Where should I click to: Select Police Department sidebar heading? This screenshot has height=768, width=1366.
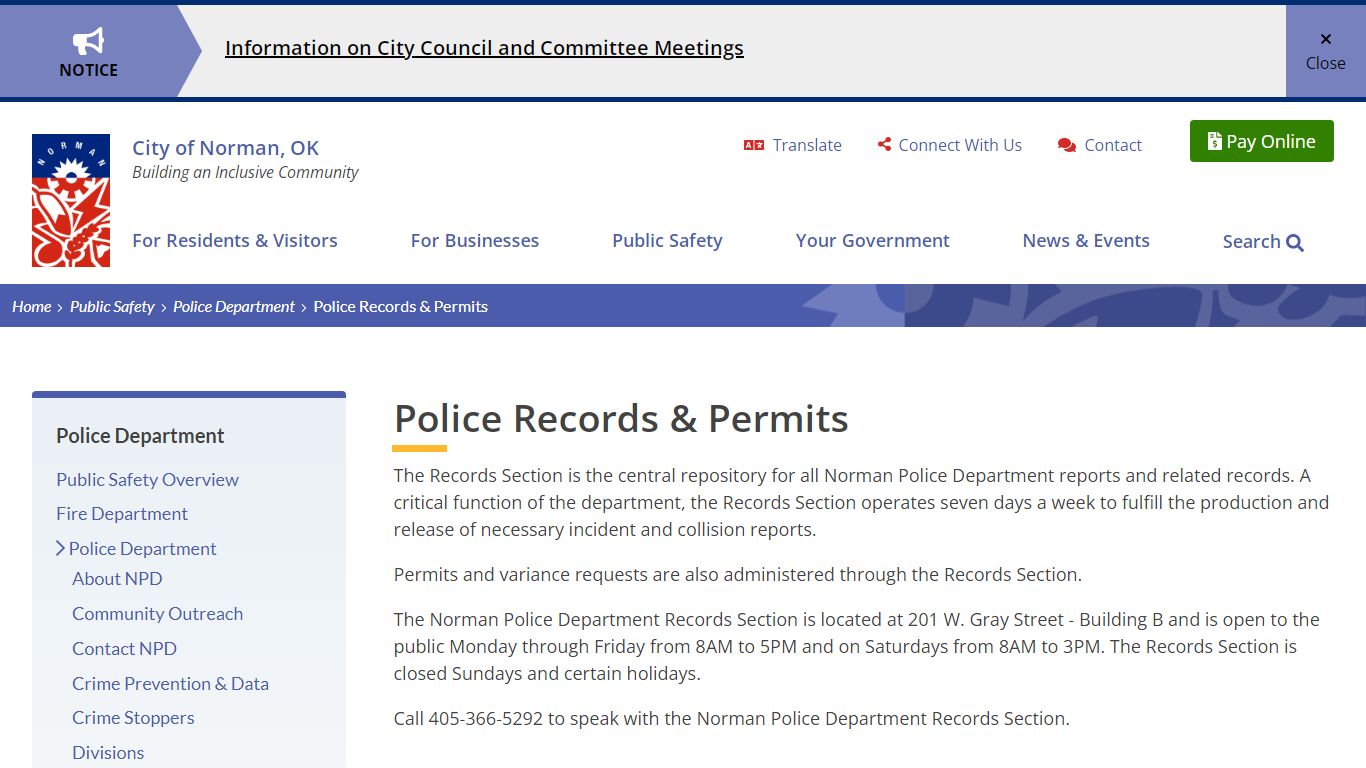point(140,436)
